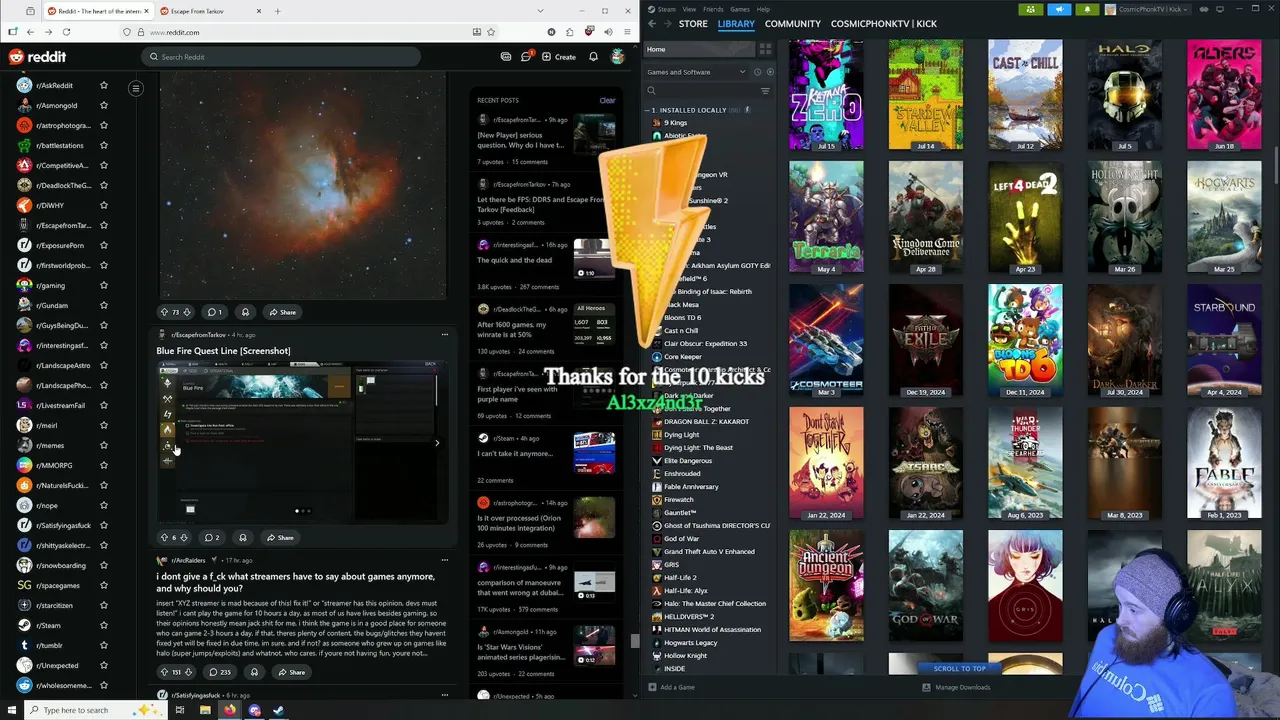Collapse Installed Locally category in Steam
Screen dimensions: 1280x720
tap(647, 110)
